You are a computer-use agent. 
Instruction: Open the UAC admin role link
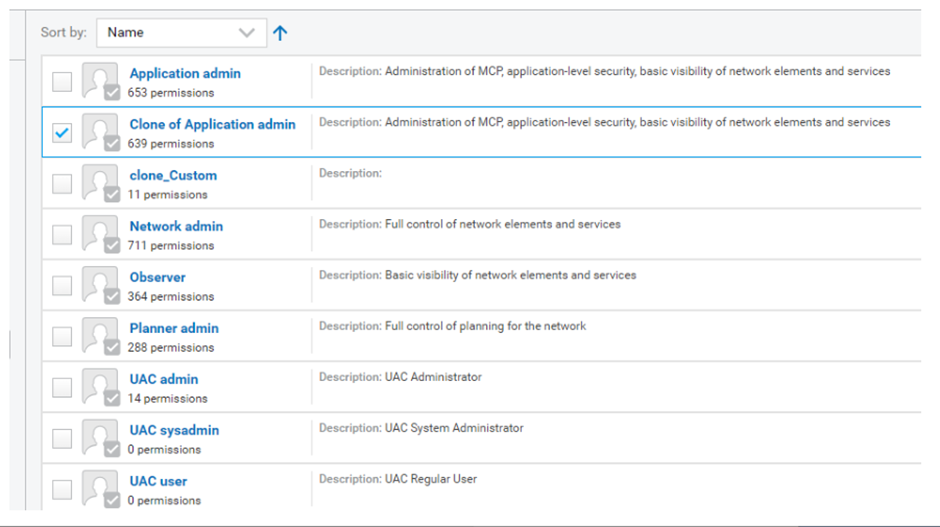(164, 379)
